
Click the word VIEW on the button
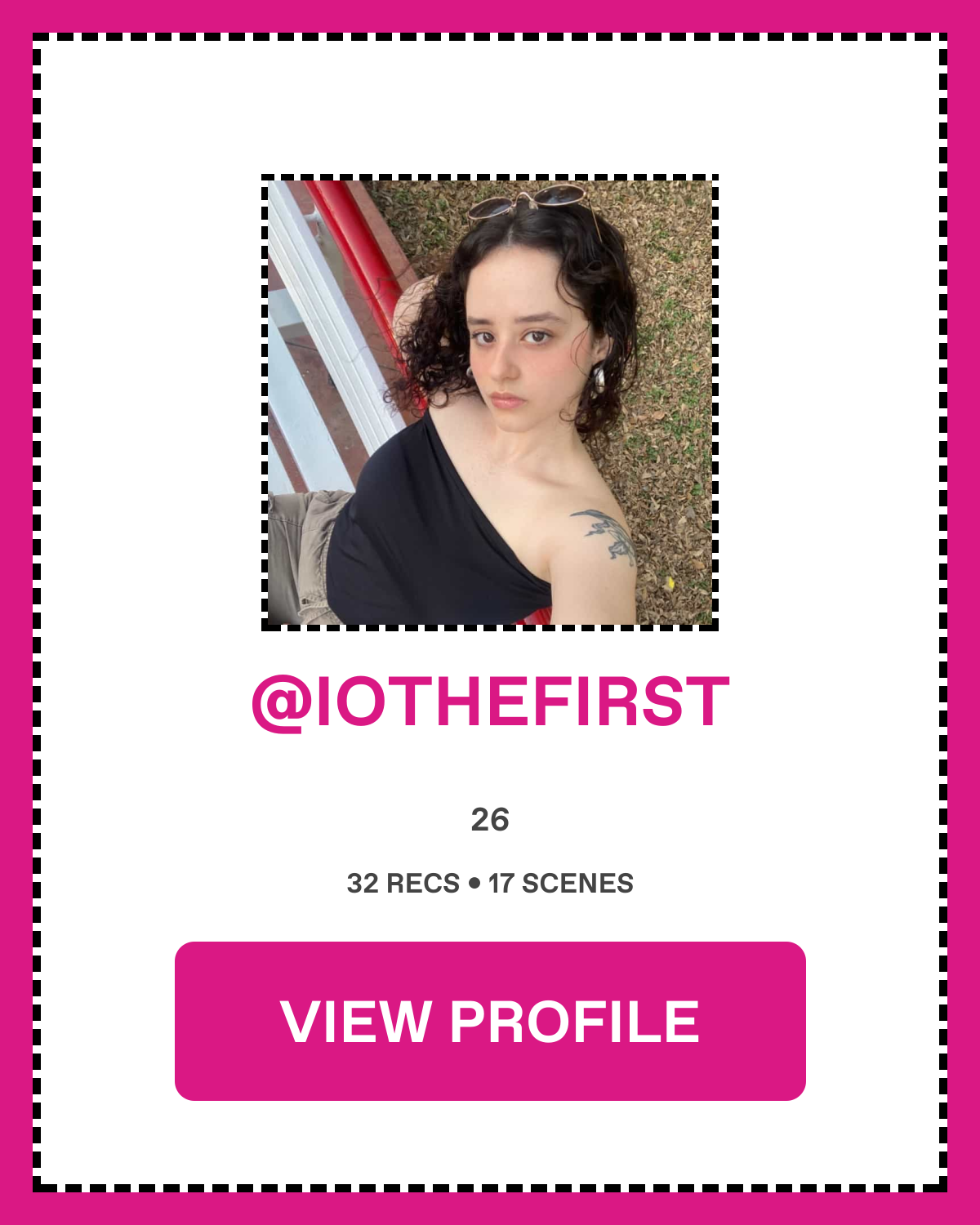(x=356, y=1022)
